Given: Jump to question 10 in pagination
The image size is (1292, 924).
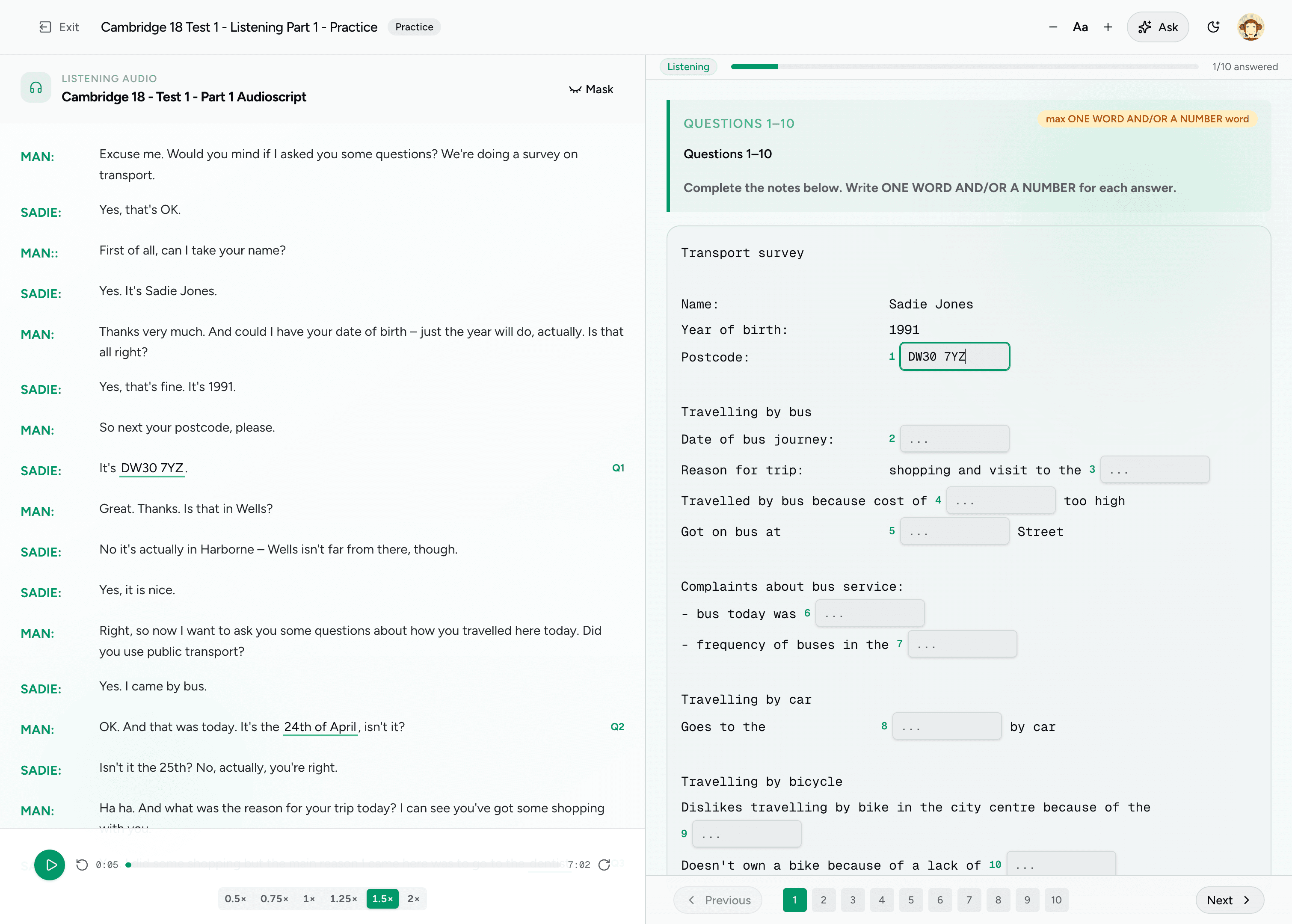Looking at the screenshot, I should [x=1056, y=900].
